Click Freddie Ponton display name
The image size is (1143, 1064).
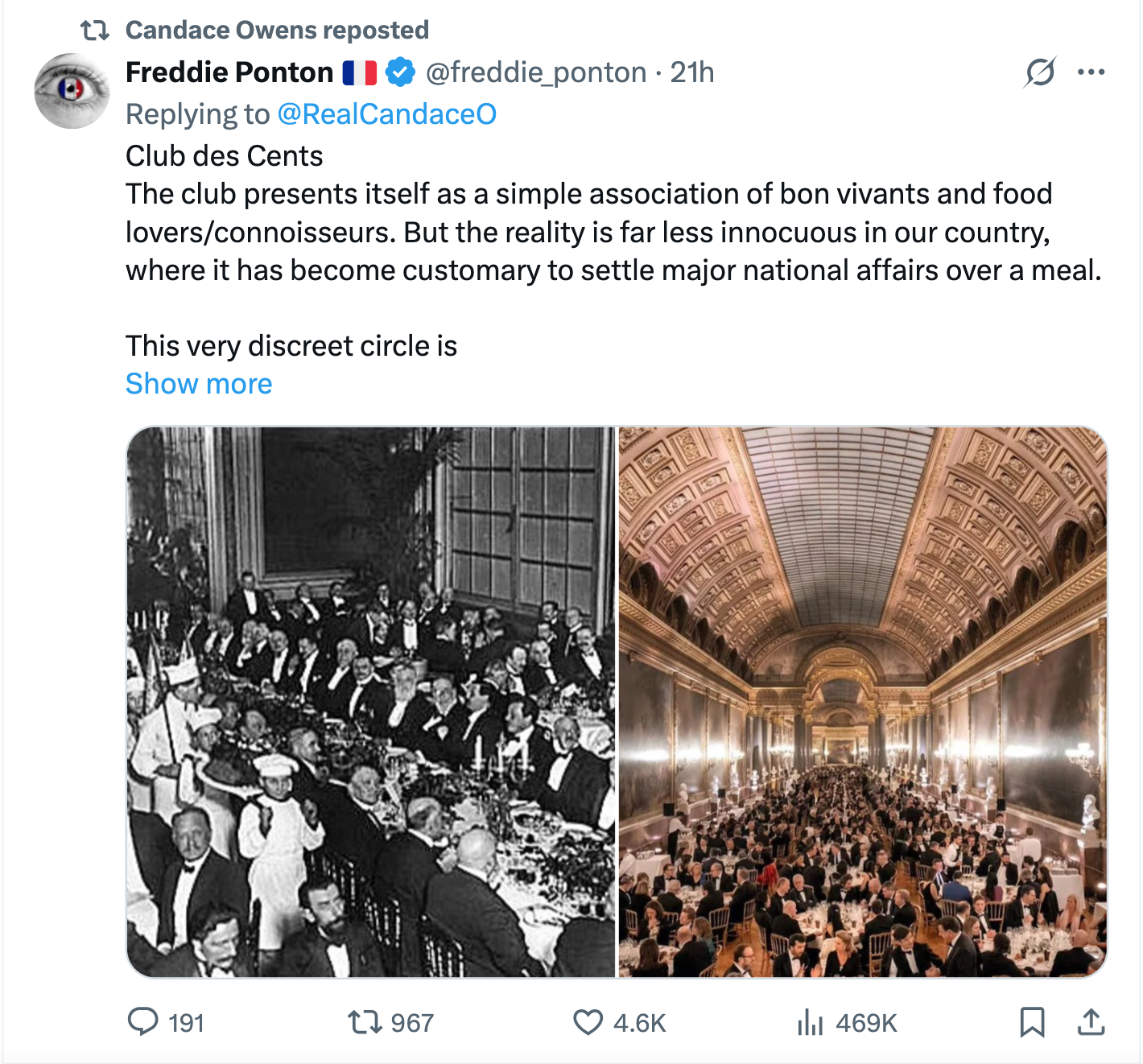229,72
